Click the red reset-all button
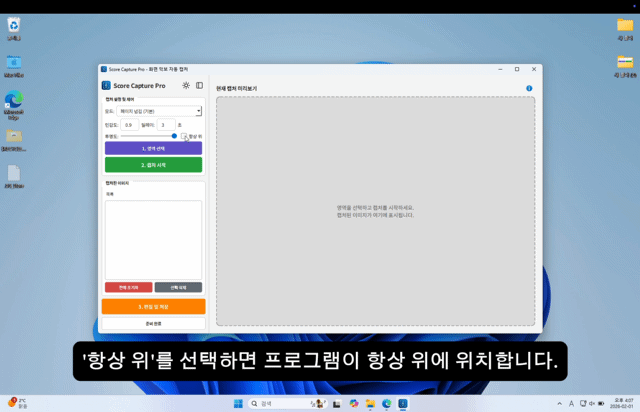Image resolution: width=640 pixels, height=412 pixels. click(128, 287)
